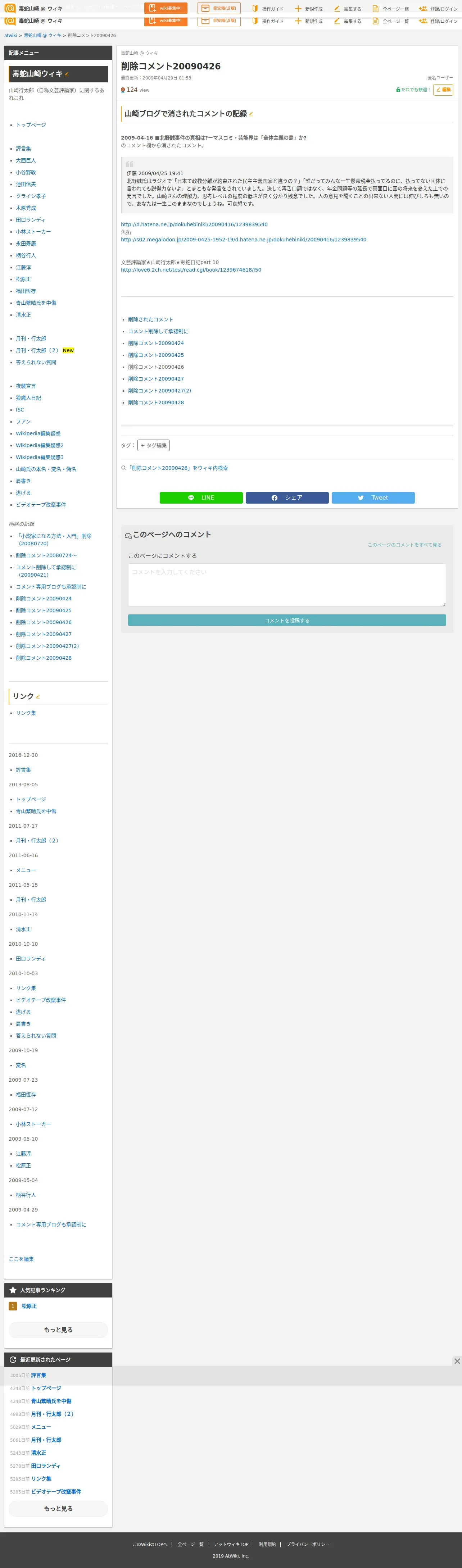Open 永田寿康 in the sidebar menu
This screenshot has height=1568, width=462.
point(26,244)
